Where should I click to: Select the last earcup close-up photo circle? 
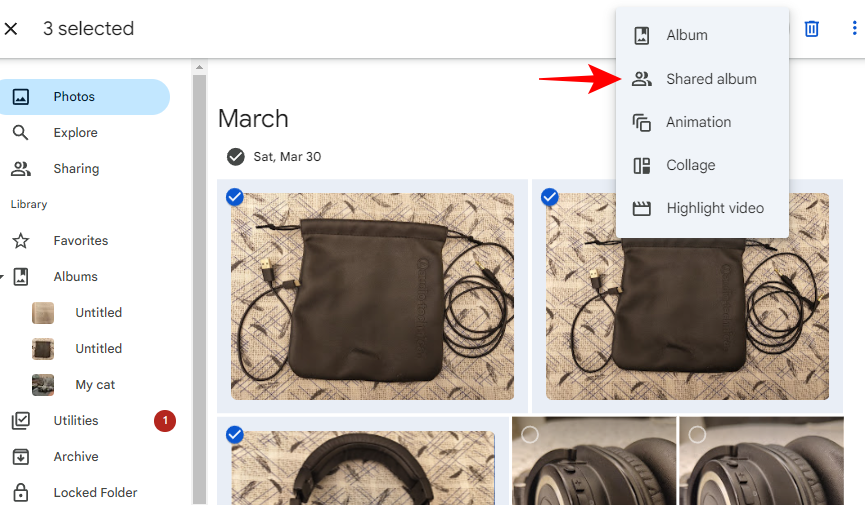(x=697, y=435)
